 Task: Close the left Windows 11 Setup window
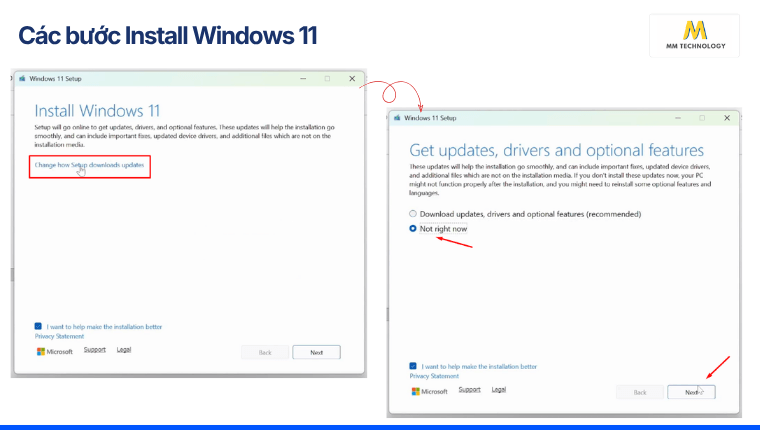click(x=352, y=79)
